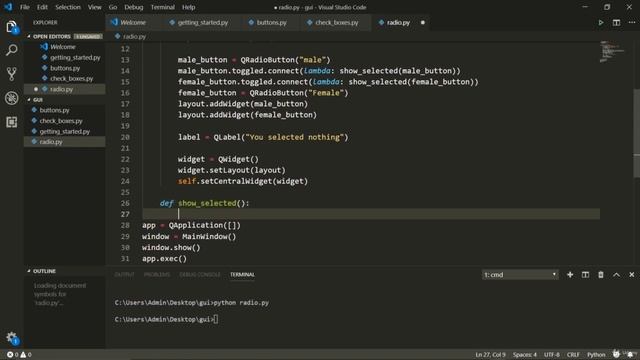Collapse the OPEN EDITORS section
The width and height of the screenshot is (640, 360).
(51, 36)
